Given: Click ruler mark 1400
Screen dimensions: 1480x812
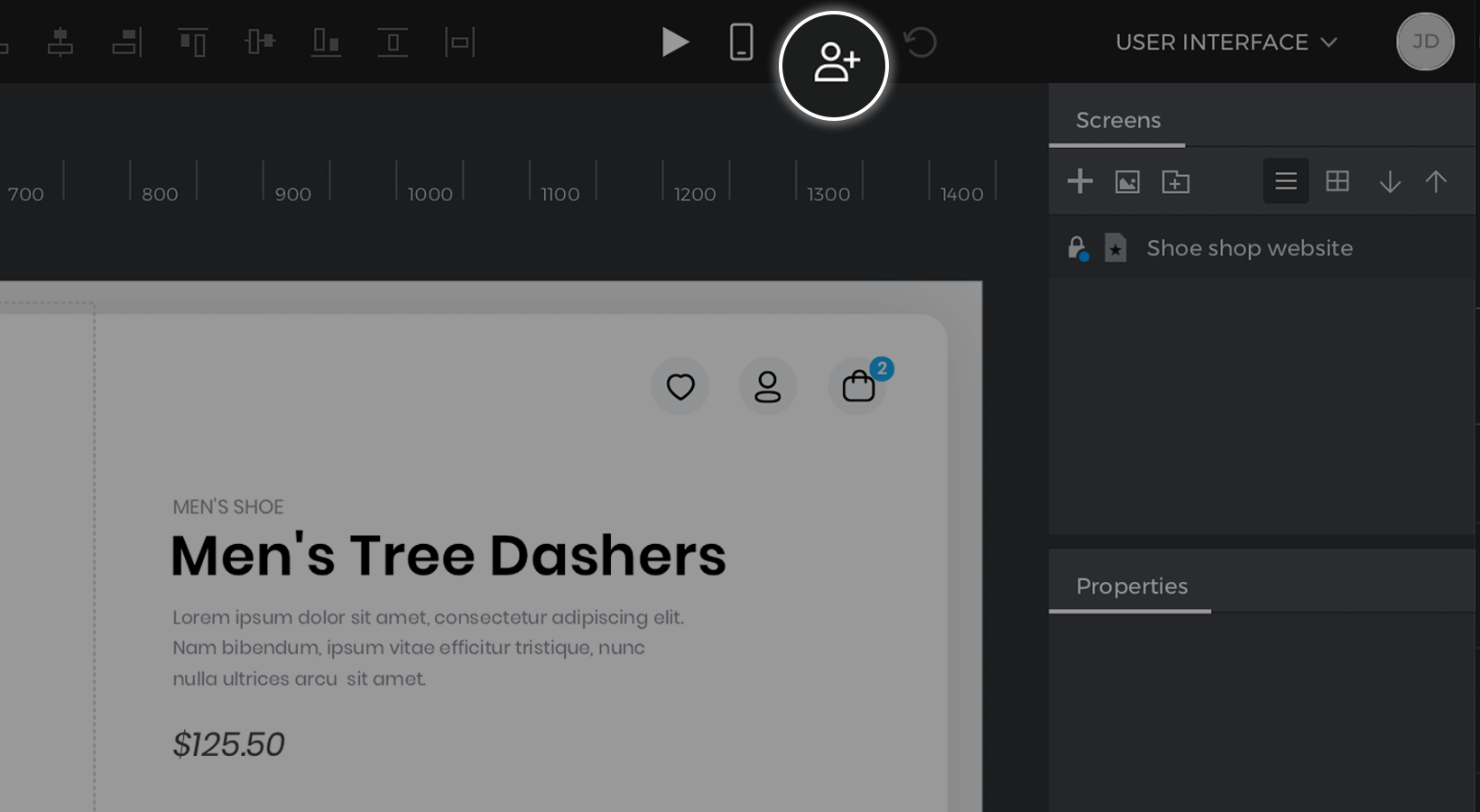Looking at the screenshot, I should pos(962,194).
